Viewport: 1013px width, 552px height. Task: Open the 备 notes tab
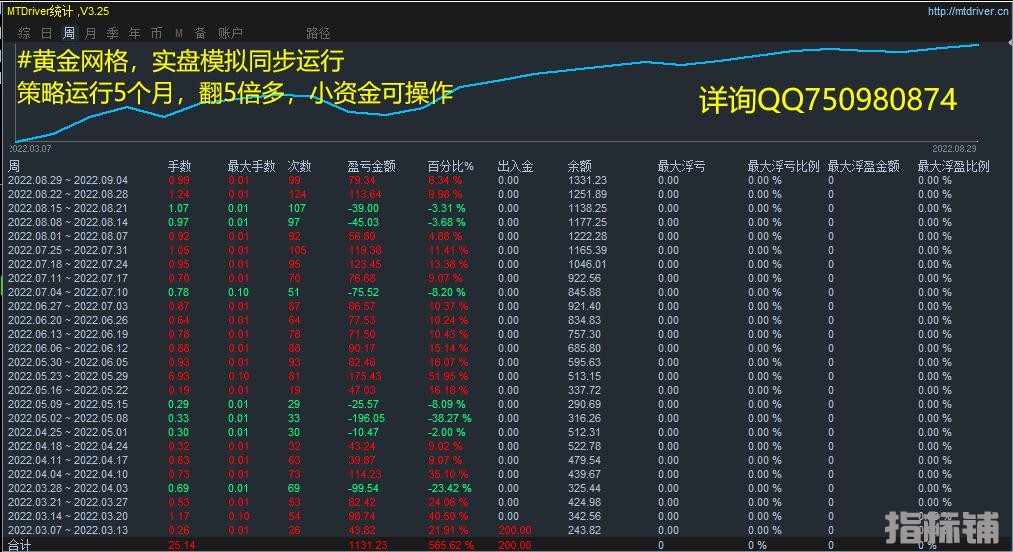[x=200, y=33]
